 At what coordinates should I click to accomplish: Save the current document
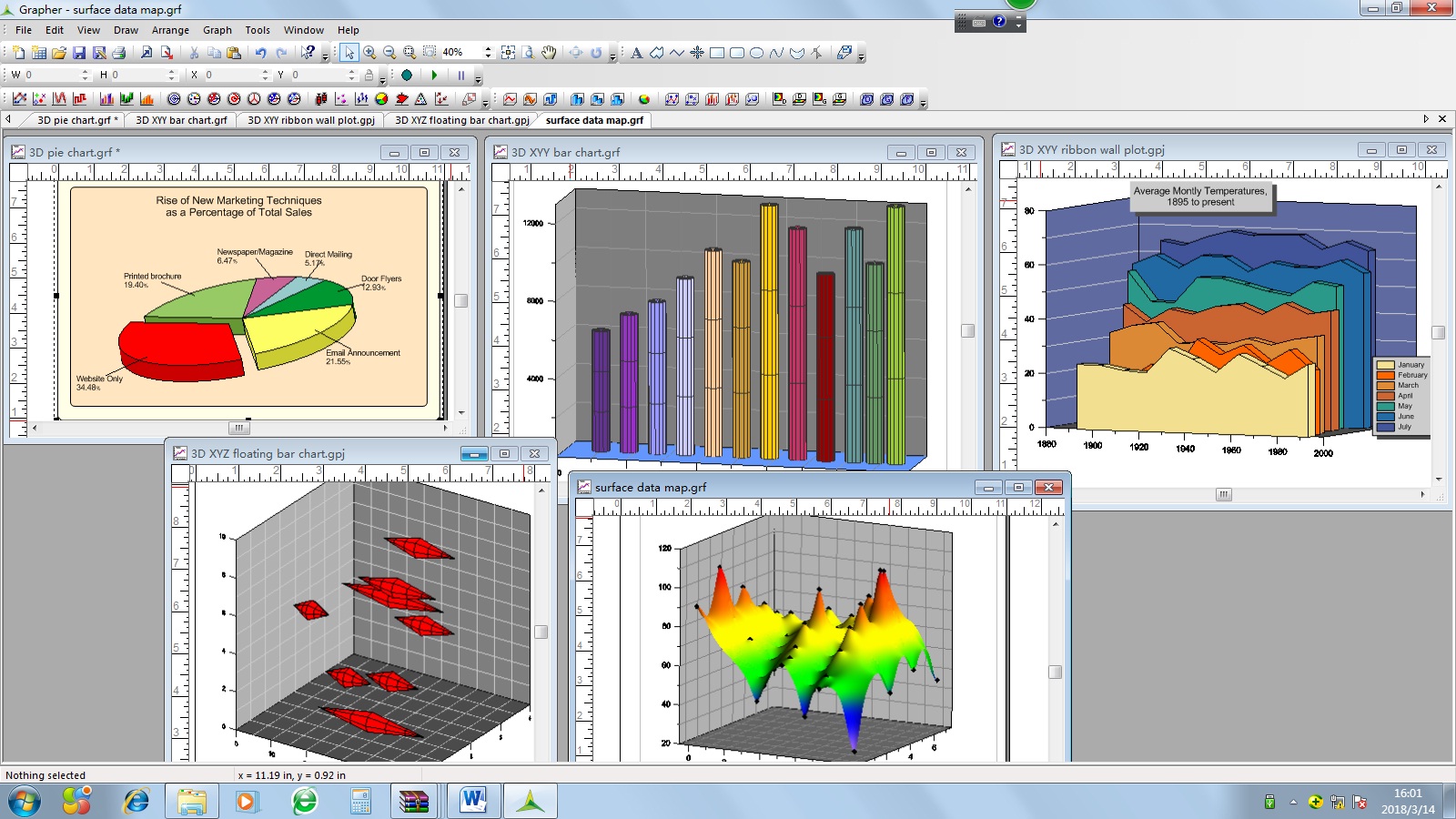[79, 53]
